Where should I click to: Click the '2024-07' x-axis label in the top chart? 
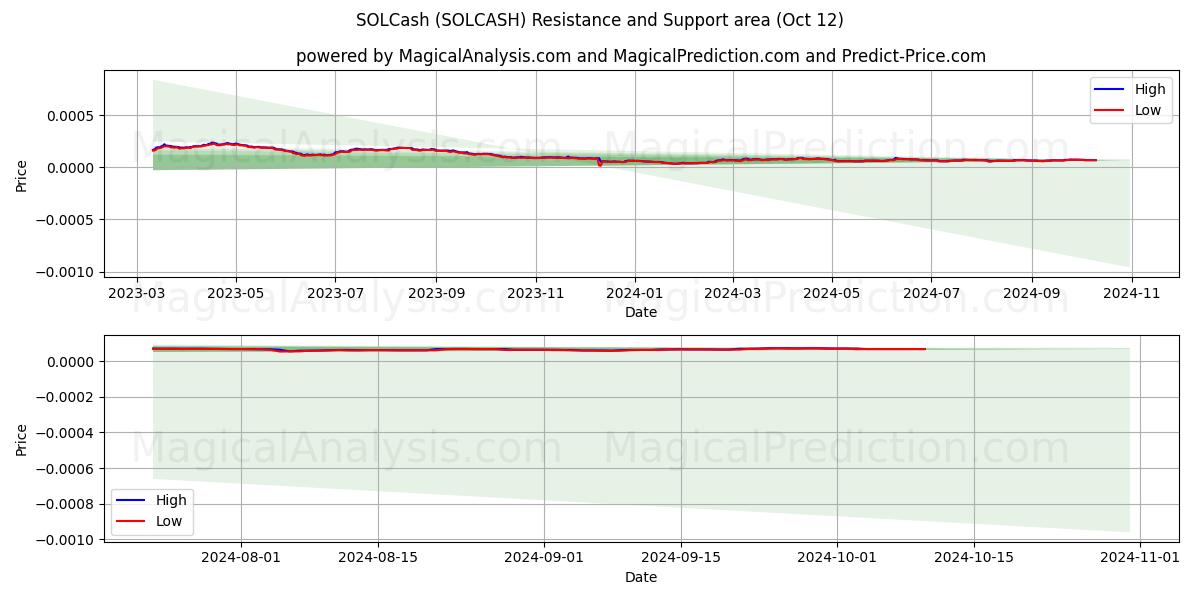[931, 294]
